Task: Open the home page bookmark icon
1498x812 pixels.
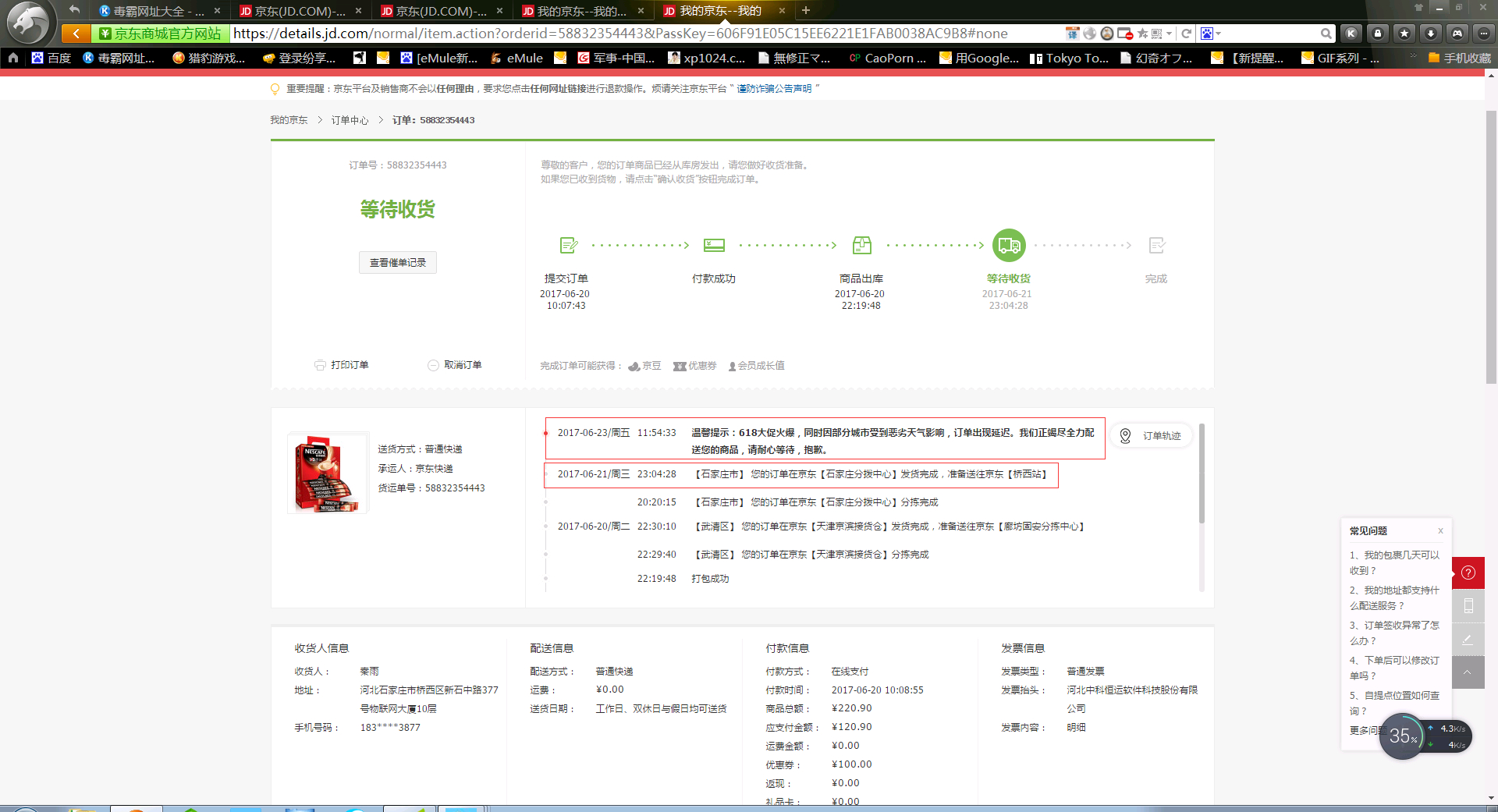Action: pyautogui.click(x=13, y=58)
